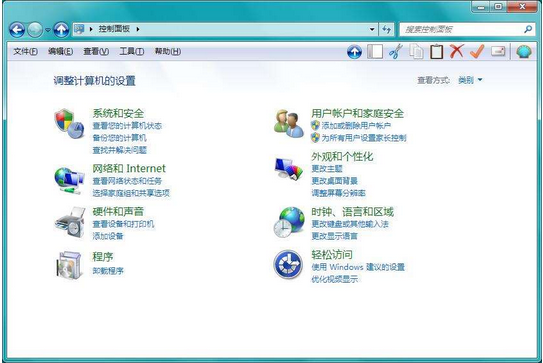543x363 pixels.
Task: Click the Back navigation arrow
Action: [17, 30]
